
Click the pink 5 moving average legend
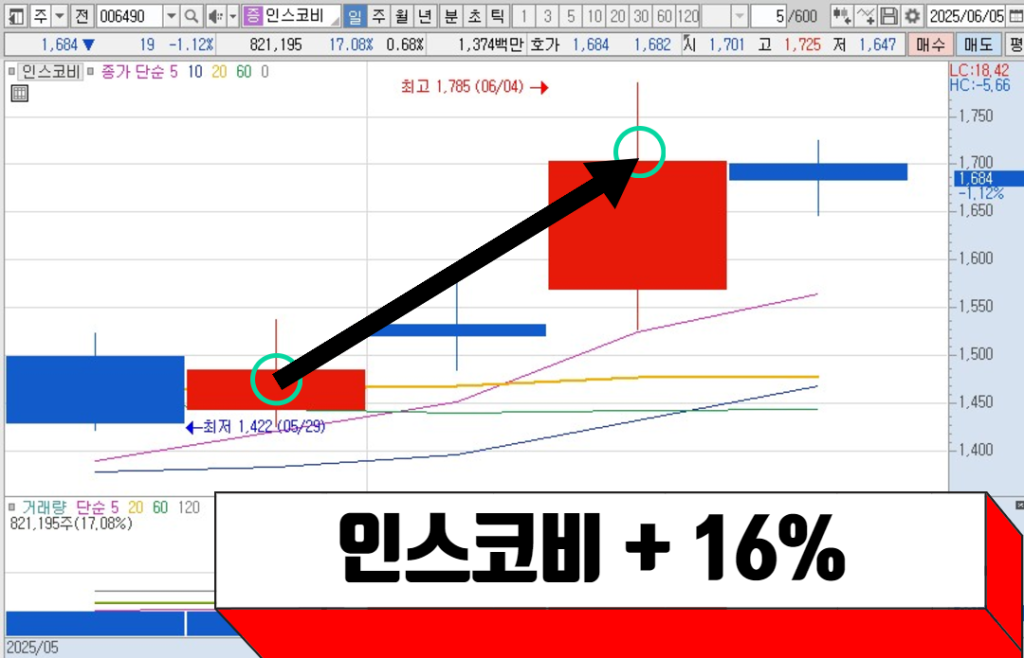(x=173, y=72)
